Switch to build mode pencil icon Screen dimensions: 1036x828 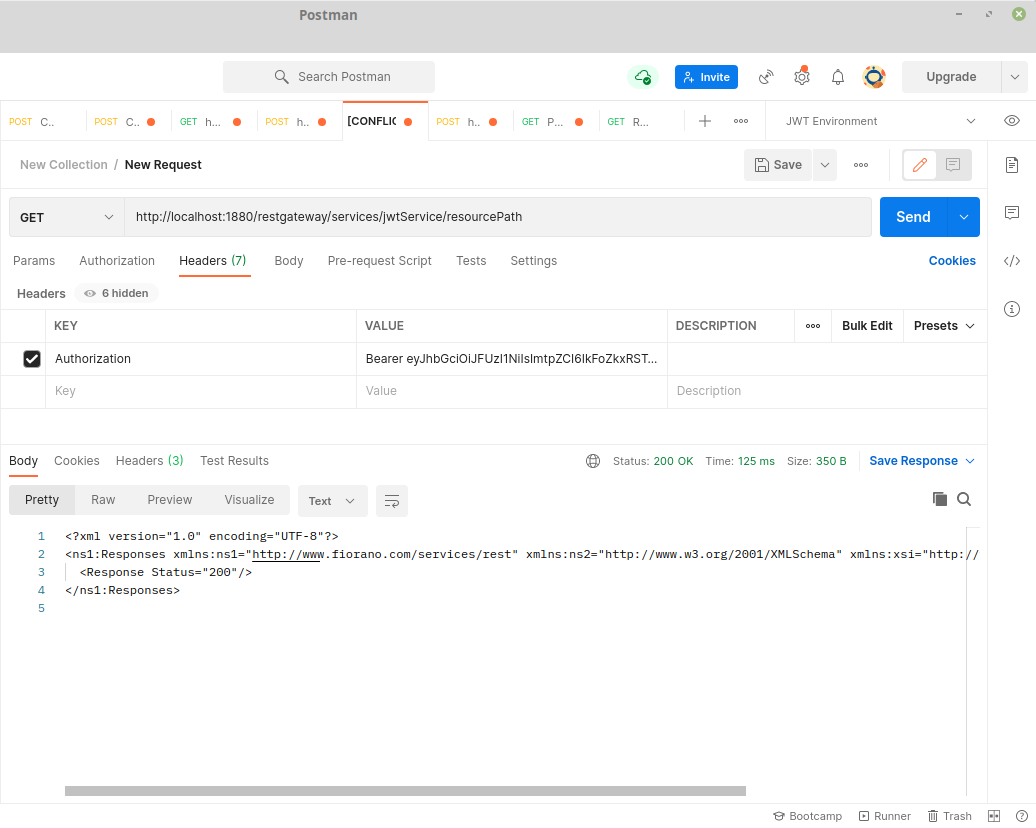tap(920, 165)
